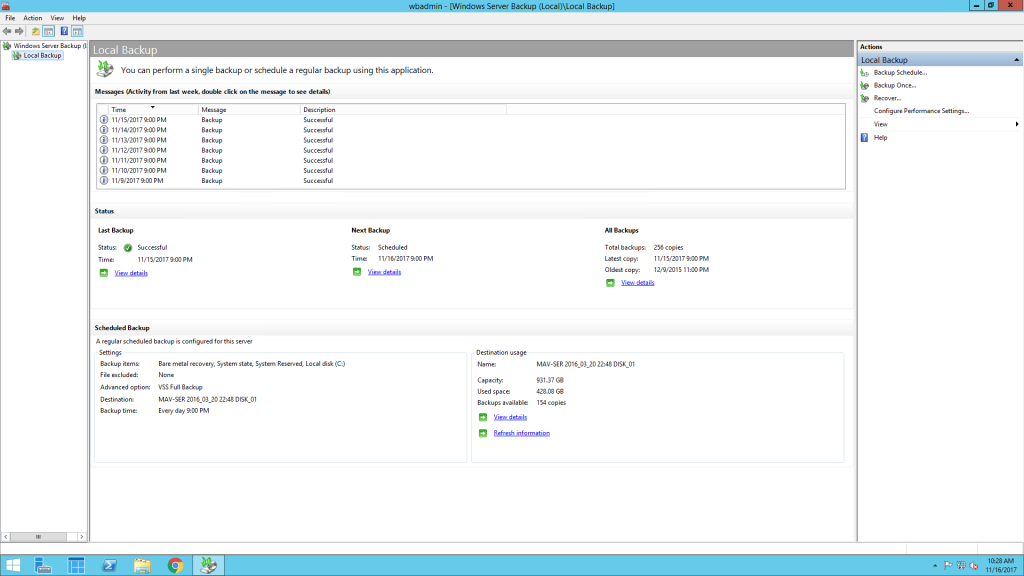Start Backup Once... from the Actions pane
This screenshot has width=1024, height=576.
click(x=895, y=86)
